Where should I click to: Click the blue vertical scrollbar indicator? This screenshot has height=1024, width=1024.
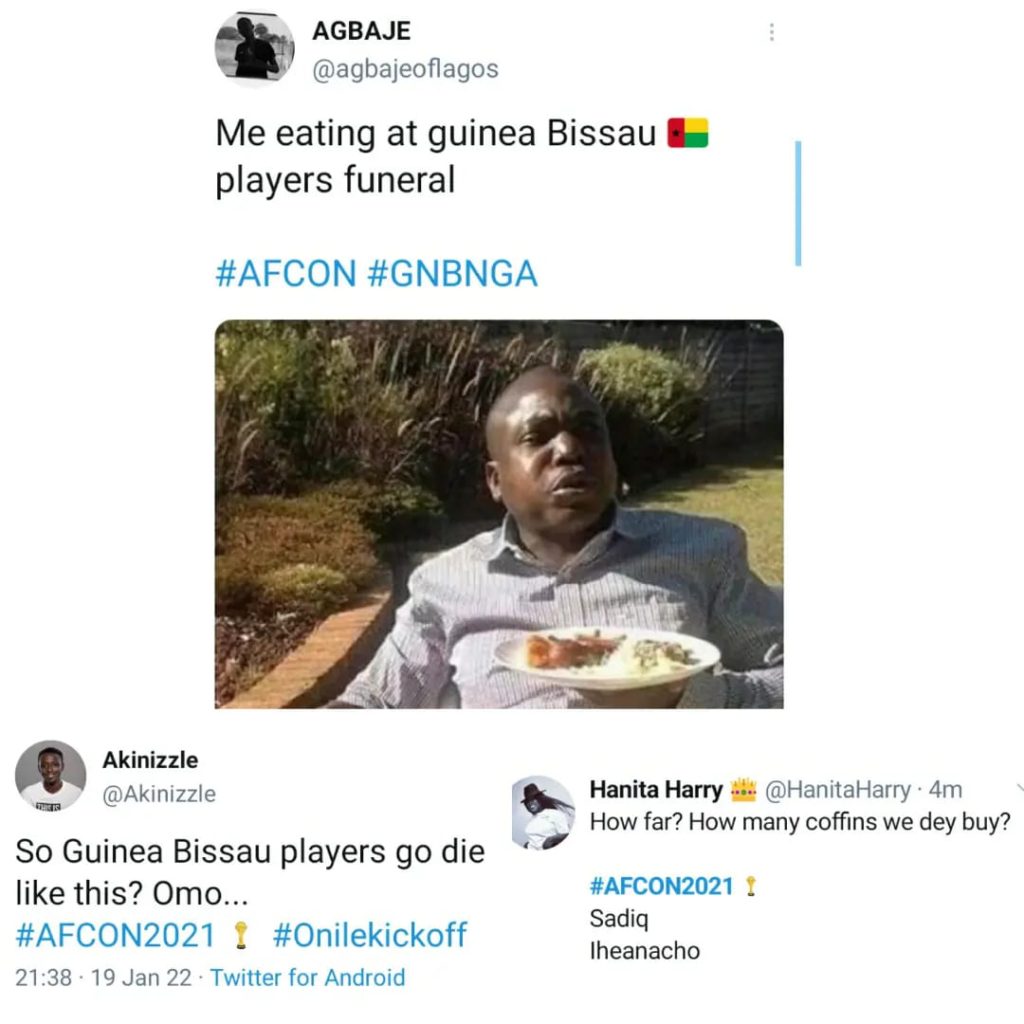(797, 203)
